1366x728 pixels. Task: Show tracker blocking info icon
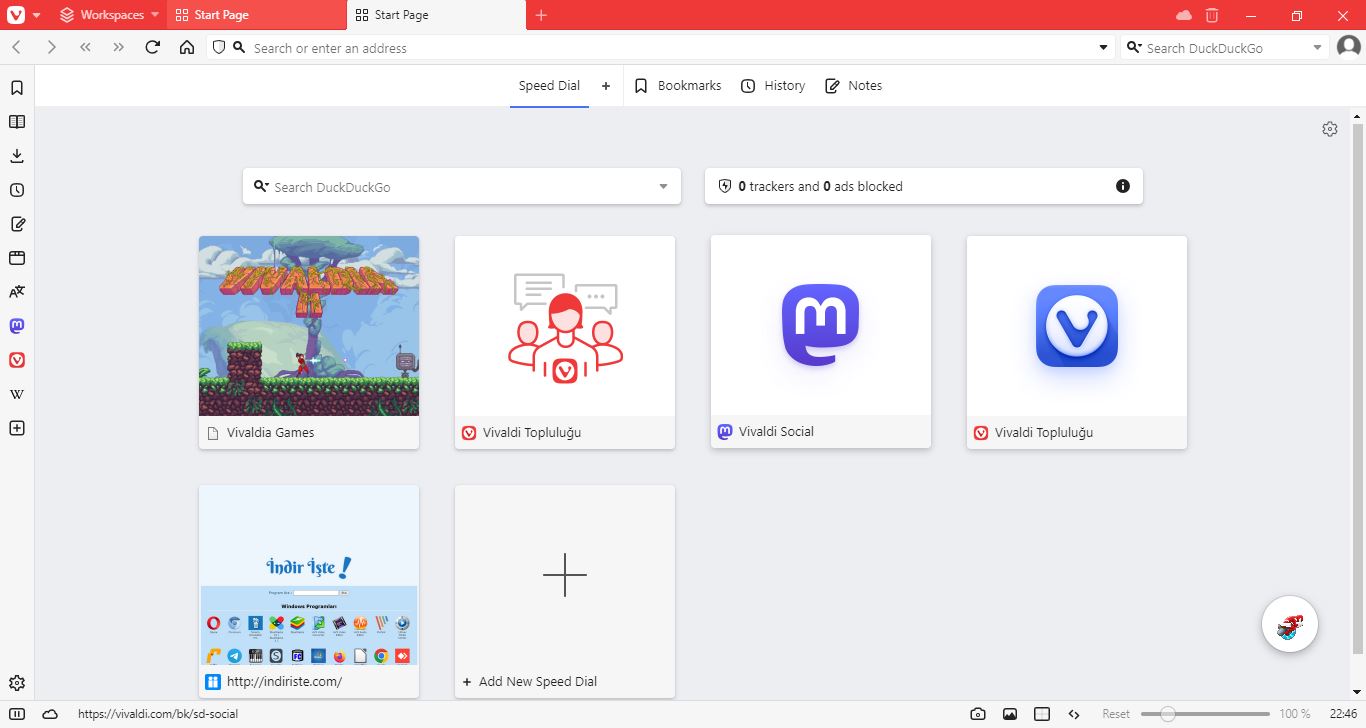(x=1123, y=186)
